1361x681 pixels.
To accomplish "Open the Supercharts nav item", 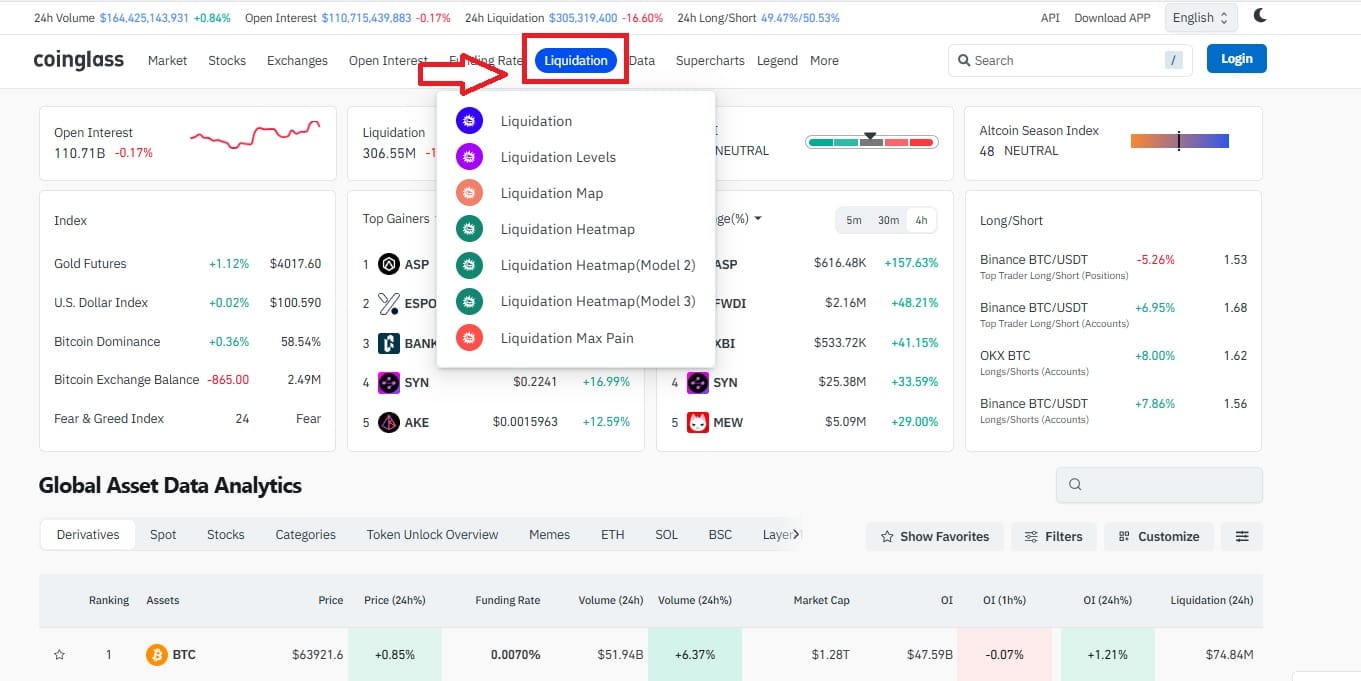I will [710, 61].
